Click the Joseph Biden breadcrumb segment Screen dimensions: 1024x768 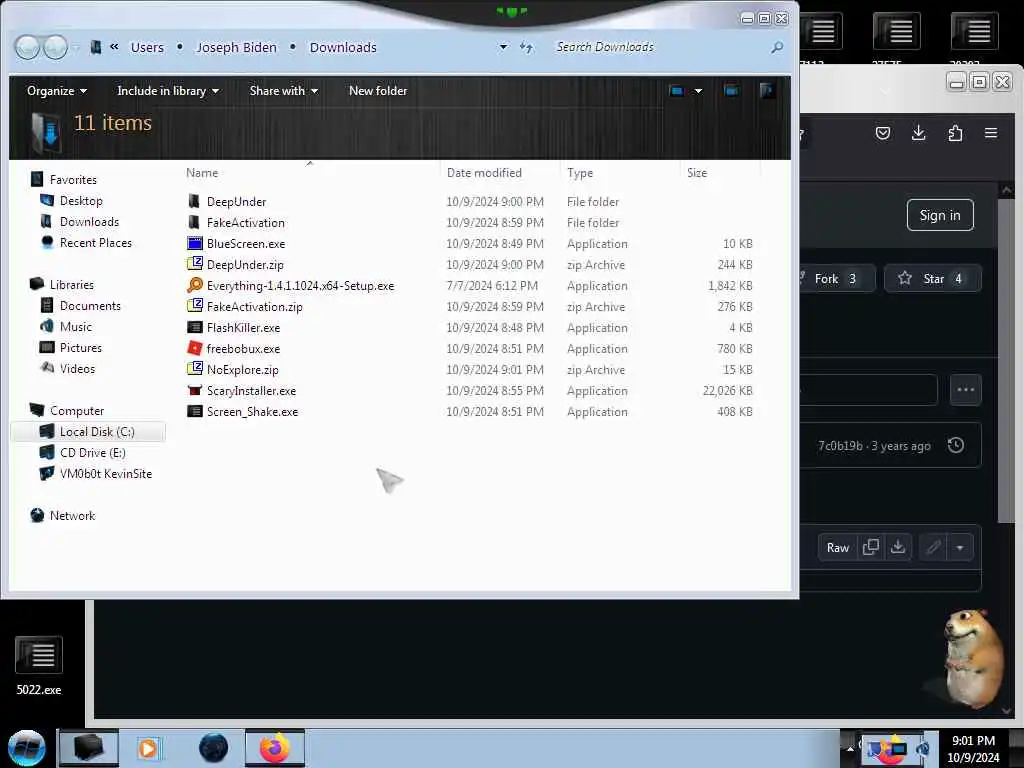pyautogui.click(x=236, y=47)
